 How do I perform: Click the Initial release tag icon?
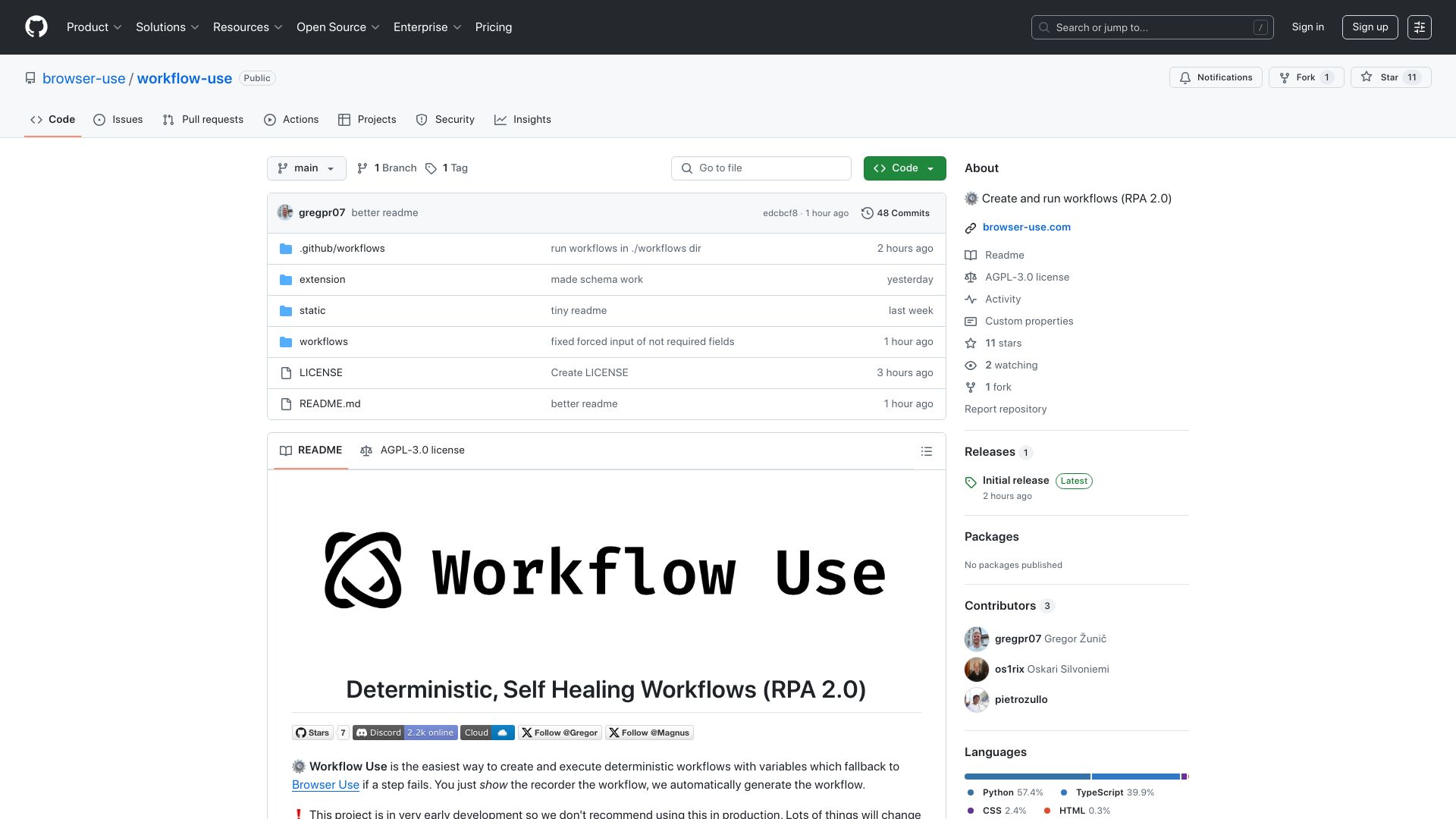pyautogui.click(x=971, y=482)
